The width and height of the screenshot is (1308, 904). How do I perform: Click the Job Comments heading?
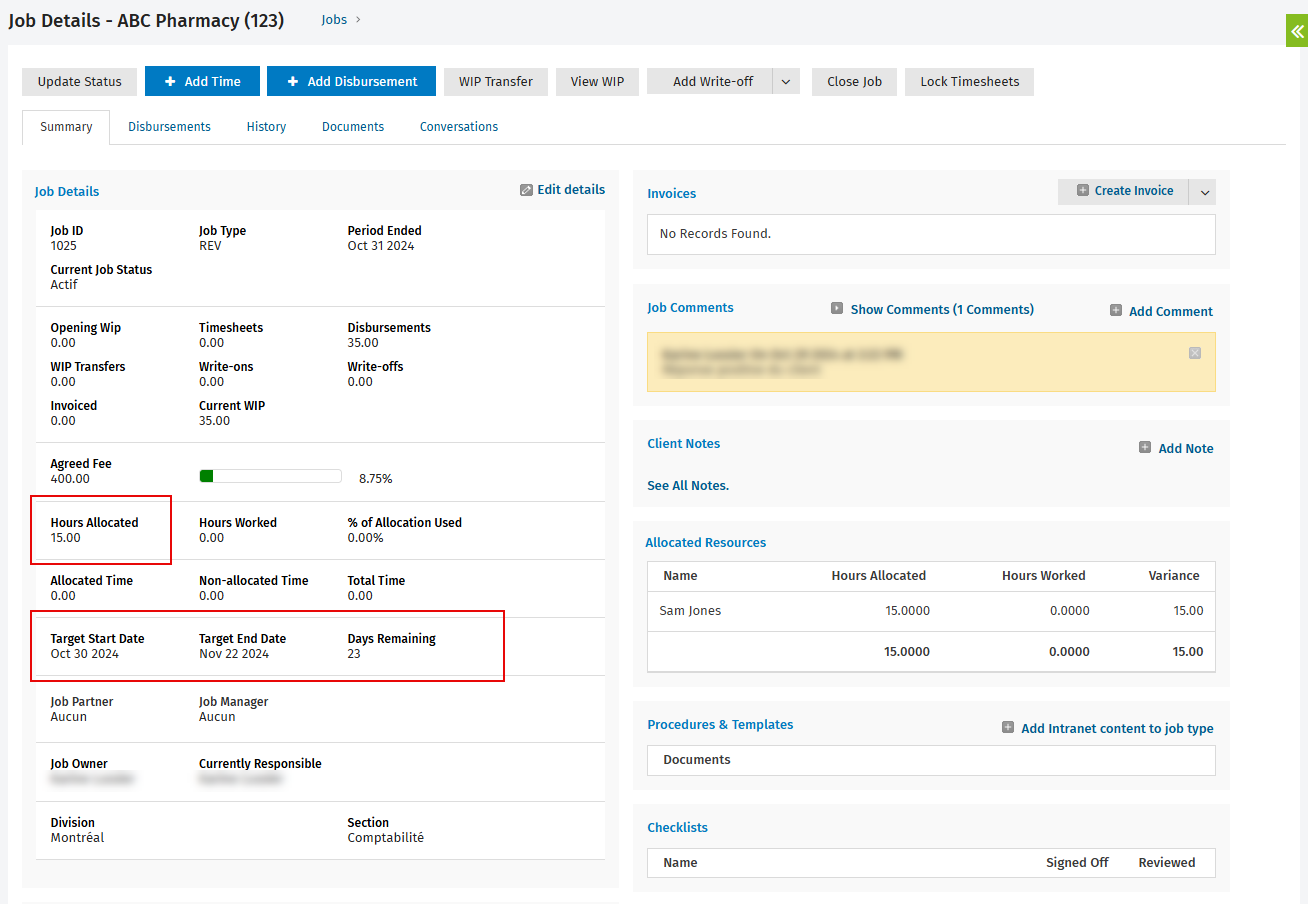pos(690,308)
